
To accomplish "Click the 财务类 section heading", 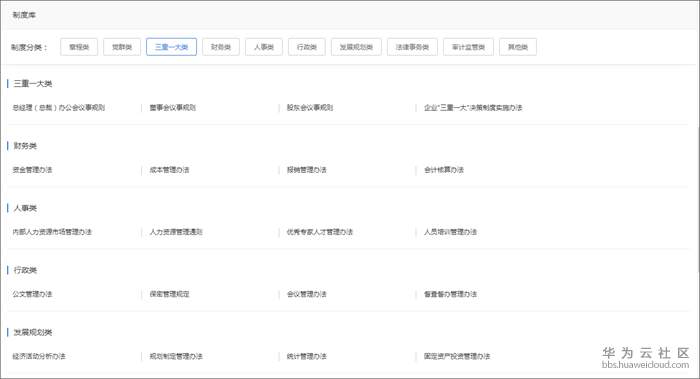I will (x=25, y=146).
